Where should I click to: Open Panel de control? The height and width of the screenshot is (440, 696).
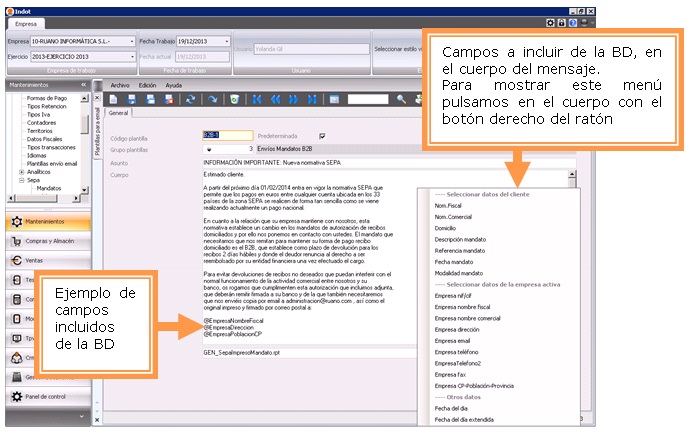44,396
